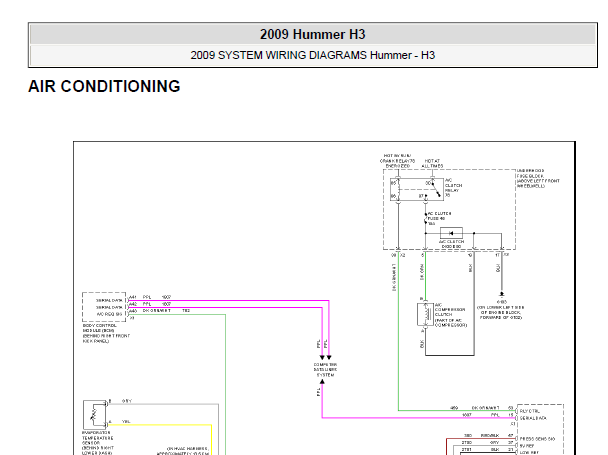This screenshot has height=455, width=608.
Task: Click the "A42" connector pin label
Action: [x=133, y=304]
